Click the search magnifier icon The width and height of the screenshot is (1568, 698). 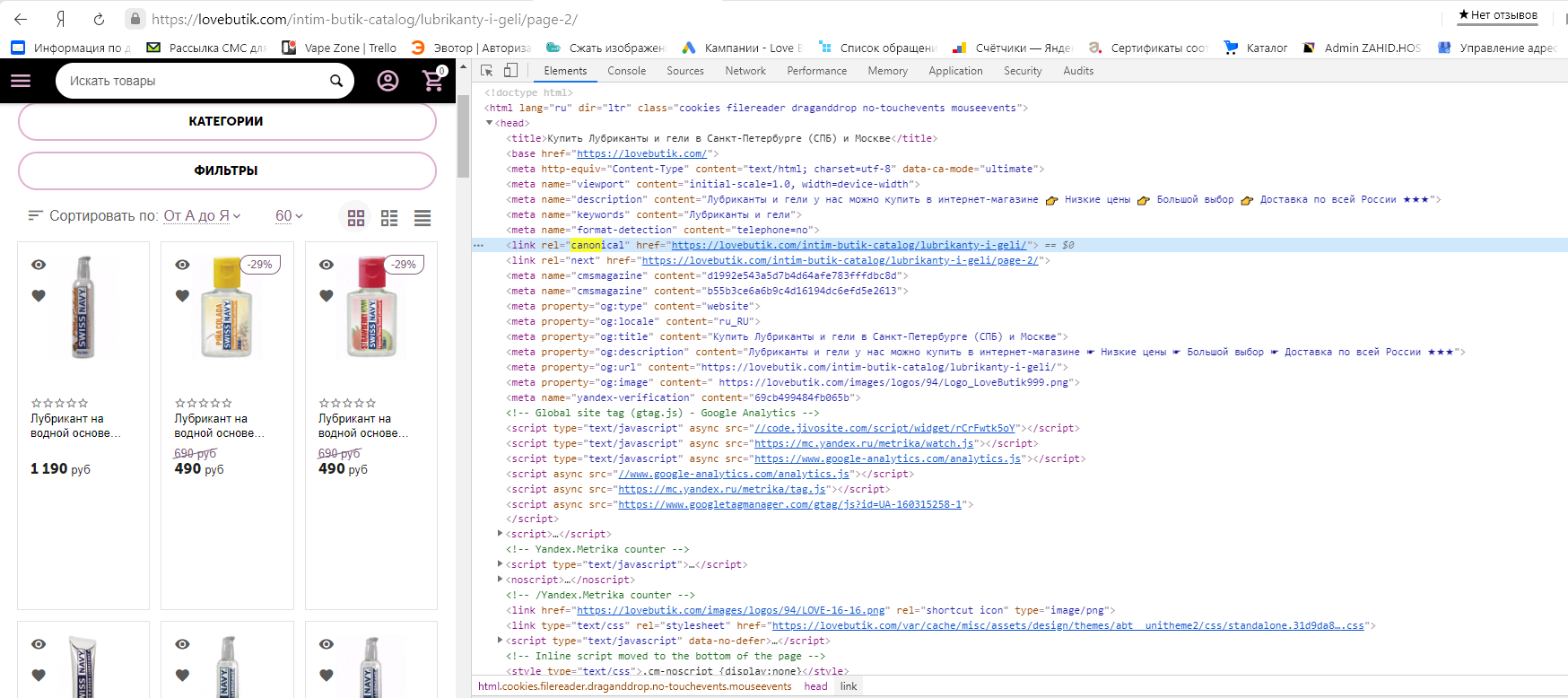336,81
